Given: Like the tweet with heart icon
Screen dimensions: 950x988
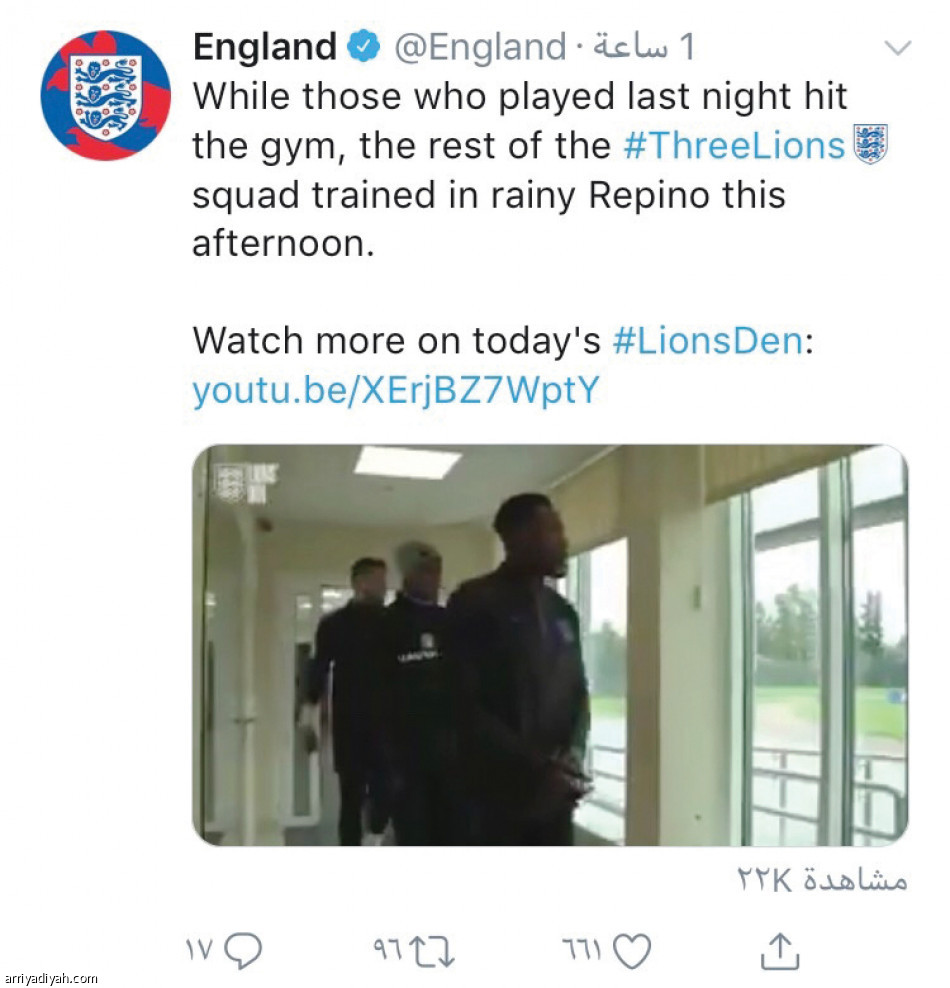Looking at the screenshot, I should (631, 951).
